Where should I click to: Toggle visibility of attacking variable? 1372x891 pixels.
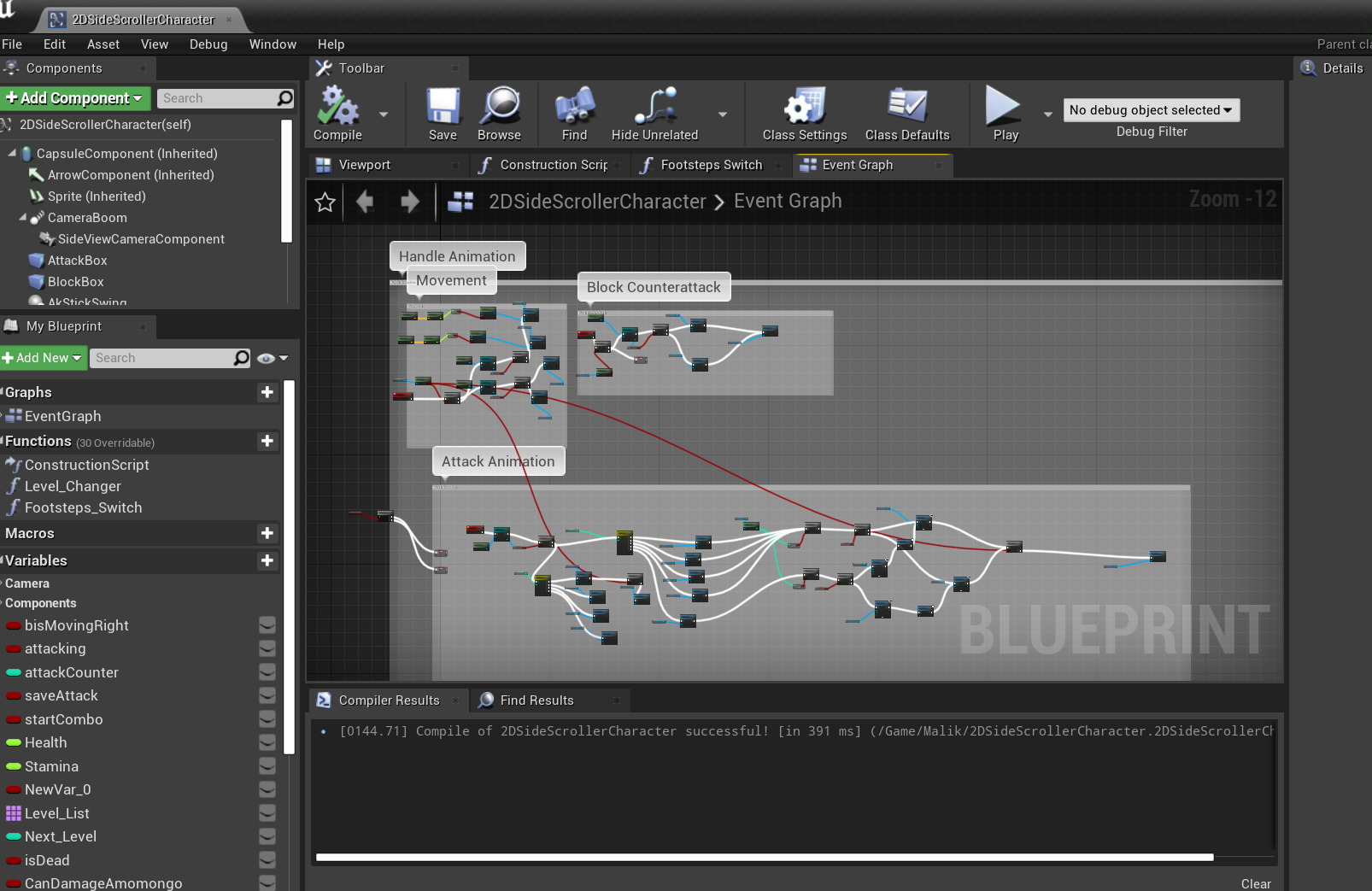pos(267,649)
